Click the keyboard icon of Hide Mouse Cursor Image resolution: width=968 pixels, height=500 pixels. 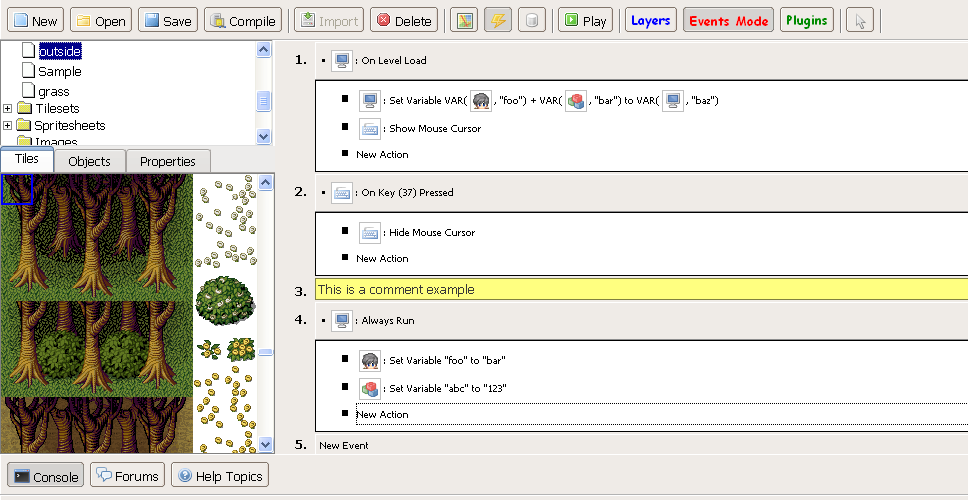(x=370, y=233)
